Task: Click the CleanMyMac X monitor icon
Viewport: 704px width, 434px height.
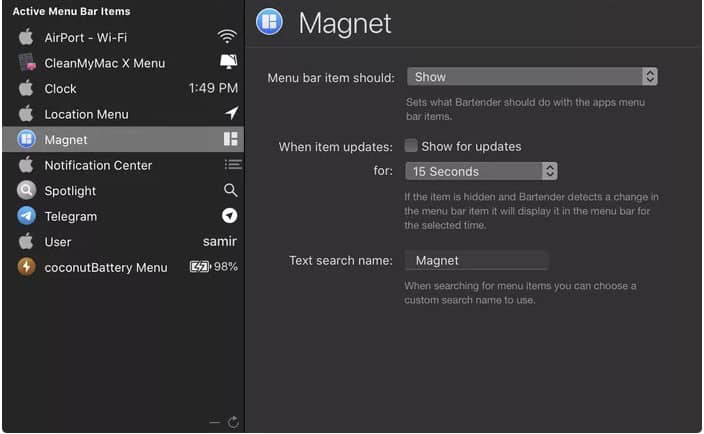Action: click(229, 61)
